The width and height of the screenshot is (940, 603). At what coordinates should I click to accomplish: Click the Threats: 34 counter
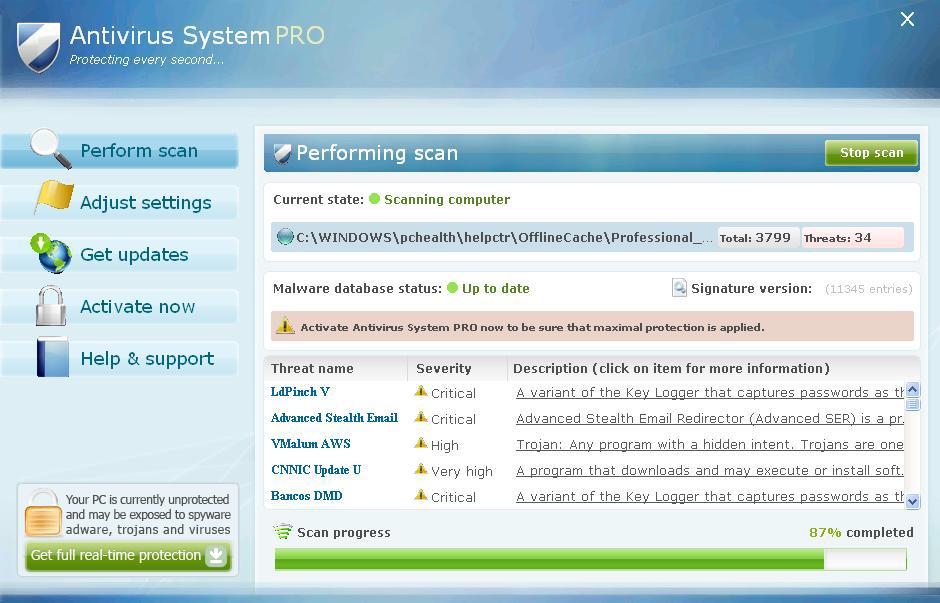pos(852,238)
